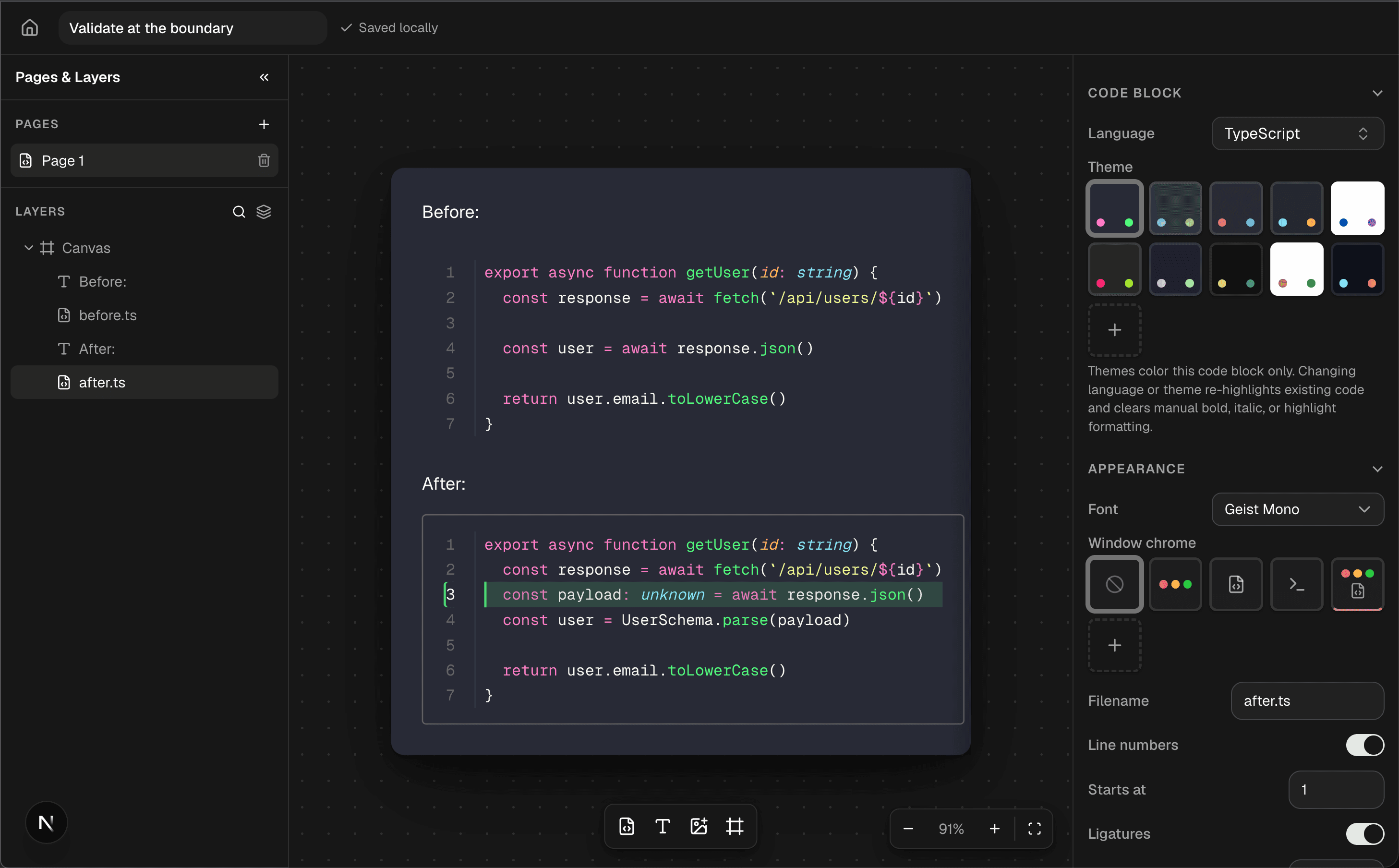The width and height of the screenshot is (1399, 868).
Task: Select file-icon window chrome style
Action: coord(1236,584)
